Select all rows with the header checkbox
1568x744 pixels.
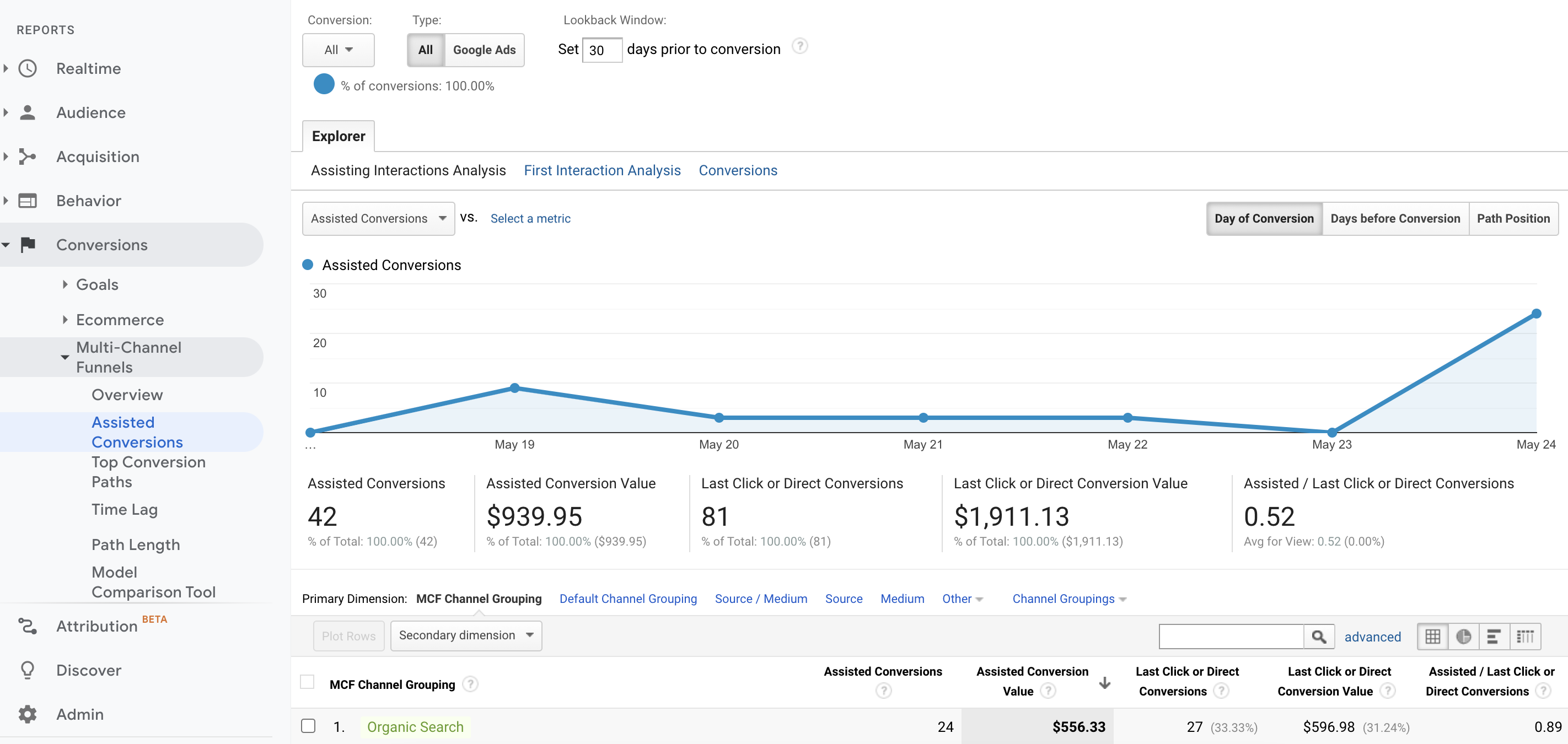pos(308,682)
